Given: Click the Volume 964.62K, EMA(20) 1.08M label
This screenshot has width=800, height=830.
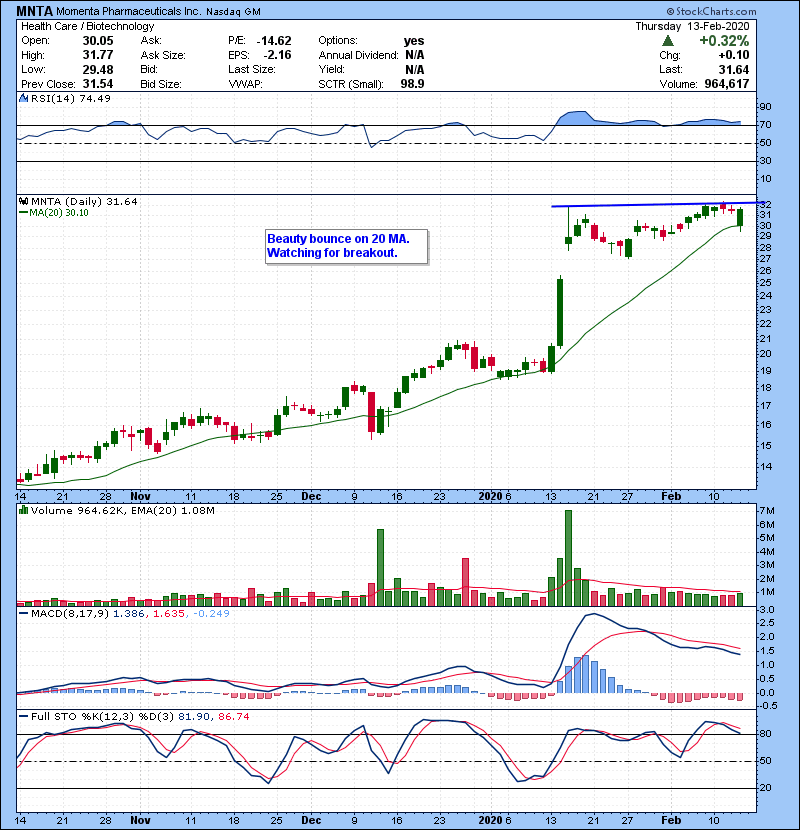Looking at the screenshot, I should click(122, 510).
